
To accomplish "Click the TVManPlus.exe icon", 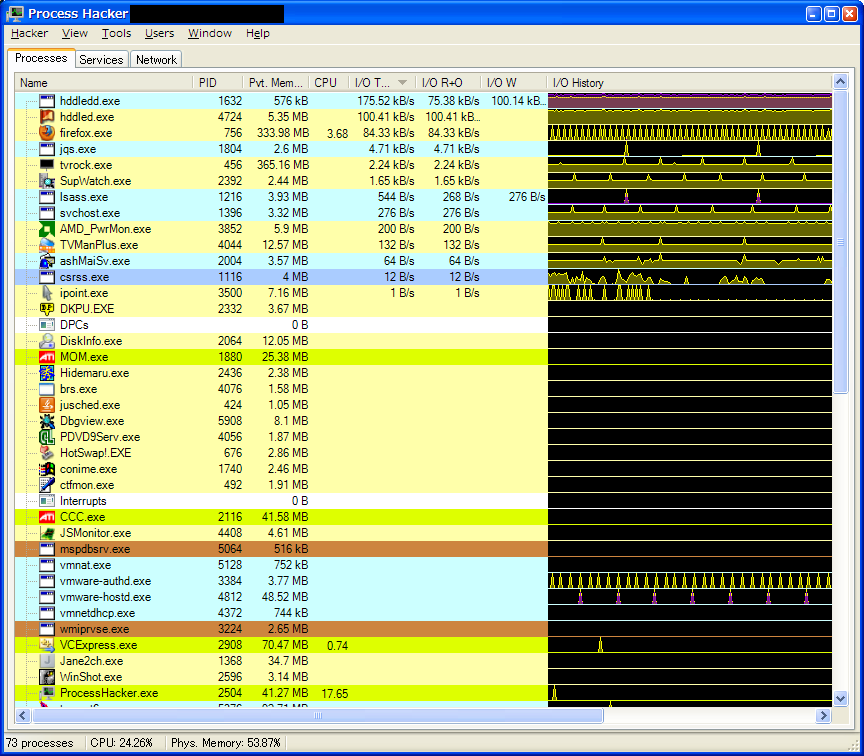I will pos(47,245).
